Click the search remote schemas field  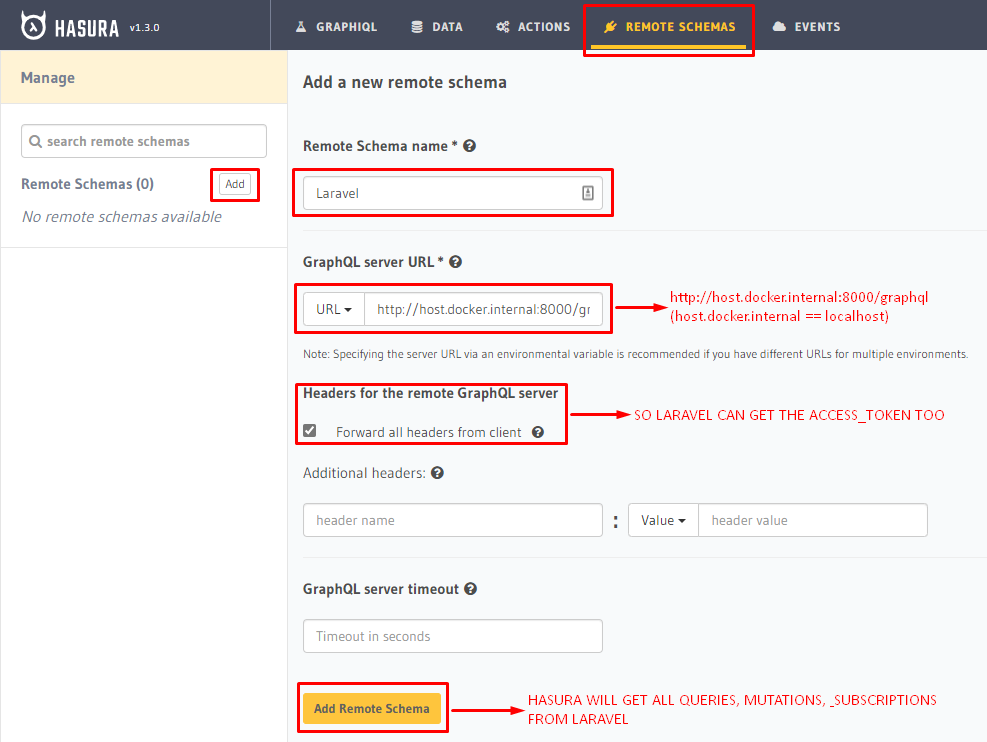pos(144,141)
